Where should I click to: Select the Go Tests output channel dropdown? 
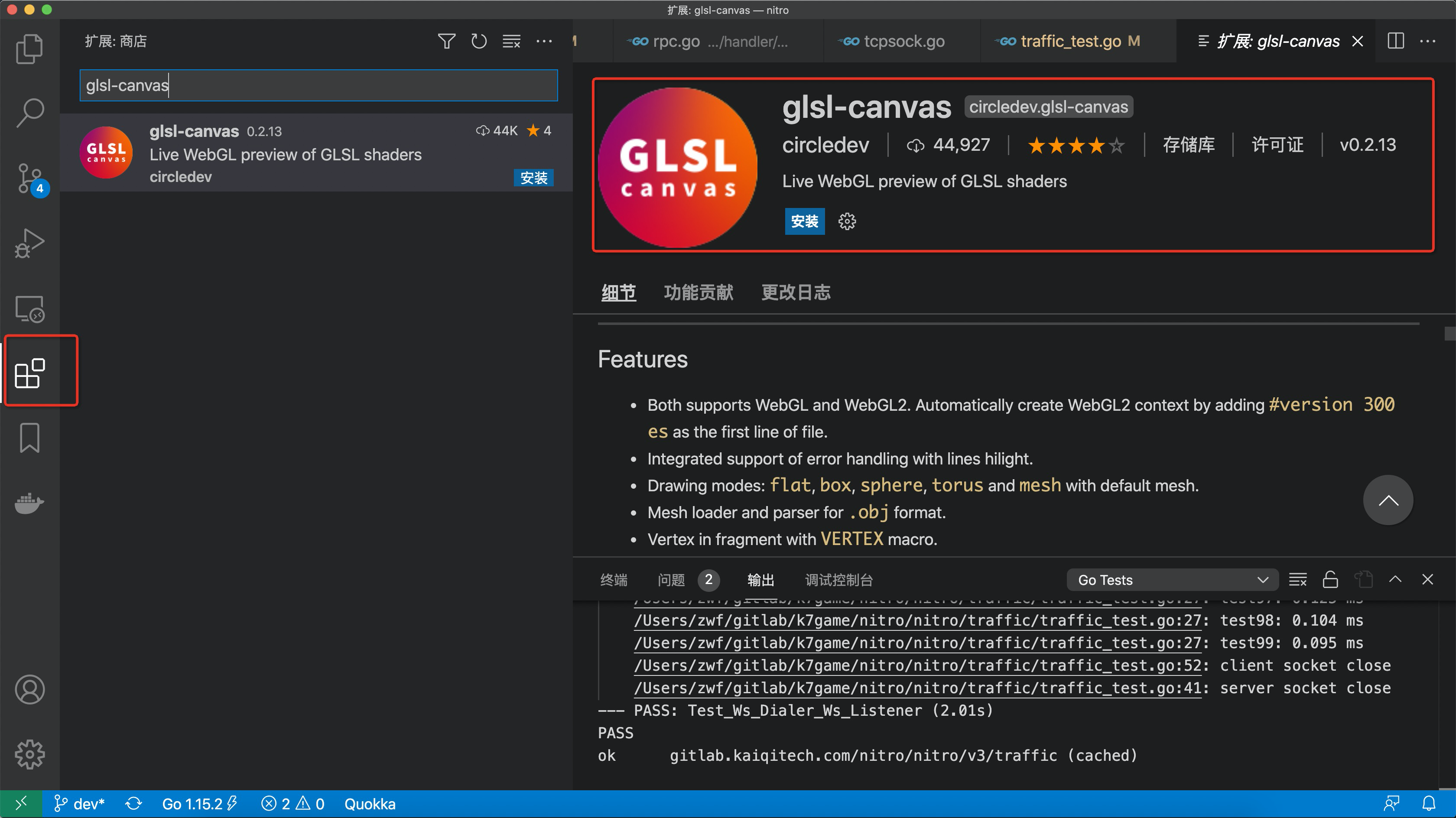(1172, 579)
